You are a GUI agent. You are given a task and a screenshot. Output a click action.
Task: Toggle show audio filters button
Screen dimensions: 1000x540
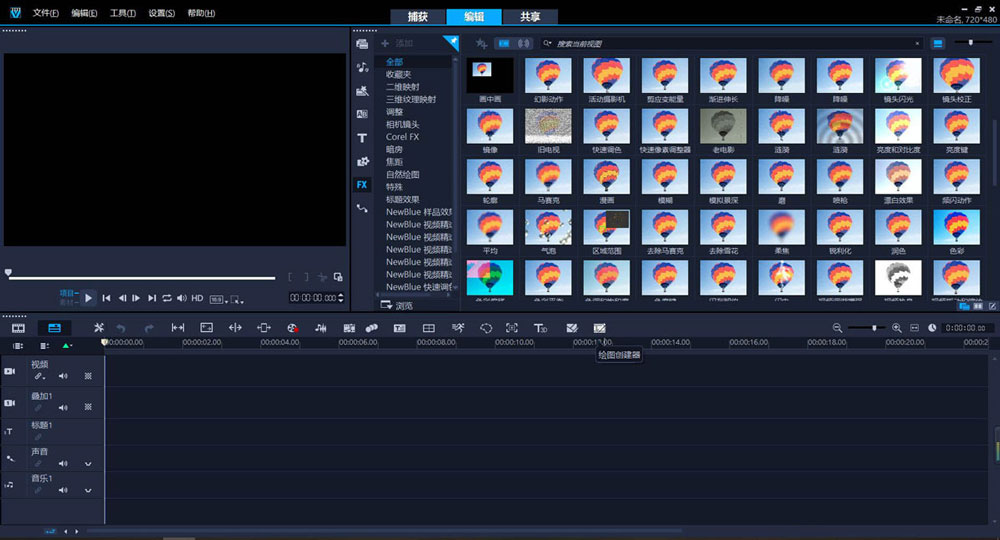(x=524, y=43)
